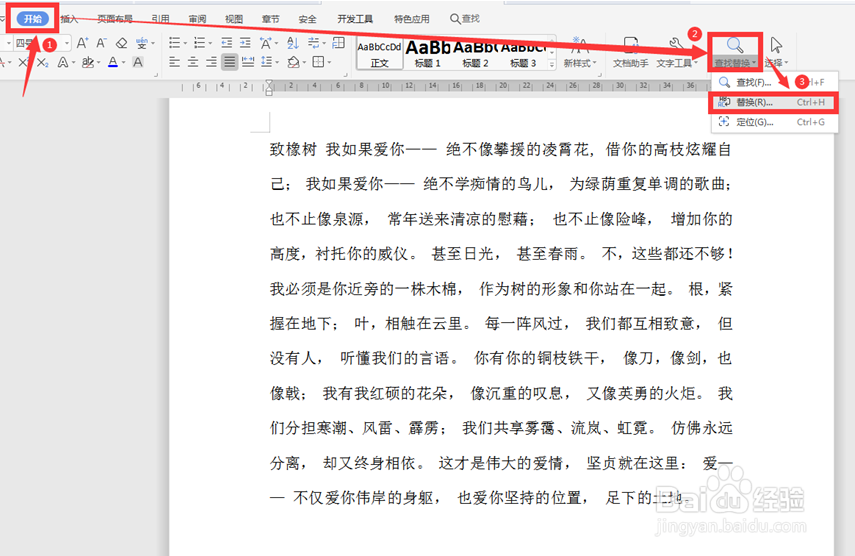Insert bulleted list

174,43
